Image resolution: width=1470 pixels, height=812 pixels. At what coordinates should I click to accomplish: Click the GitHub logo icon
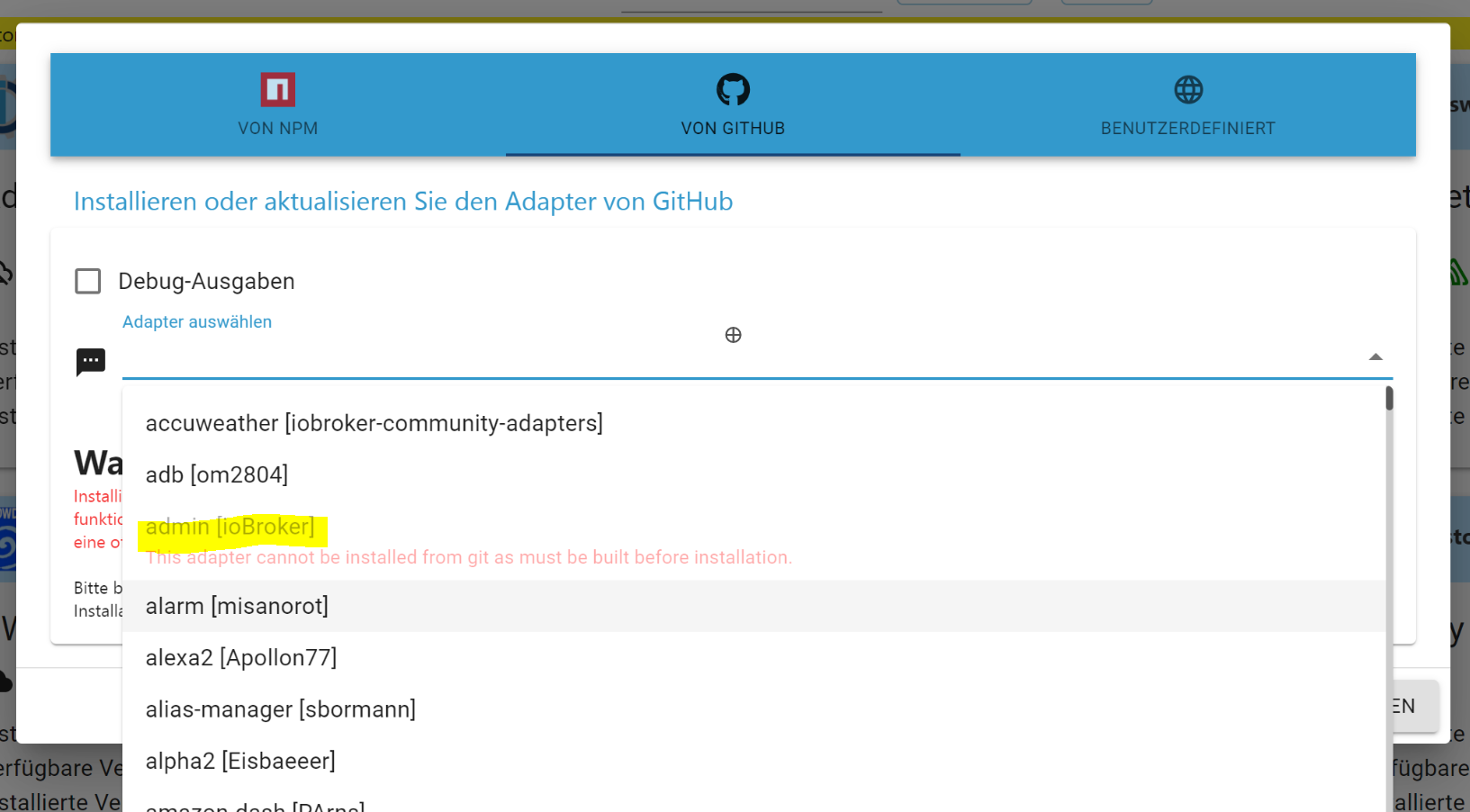coord(733,89)
